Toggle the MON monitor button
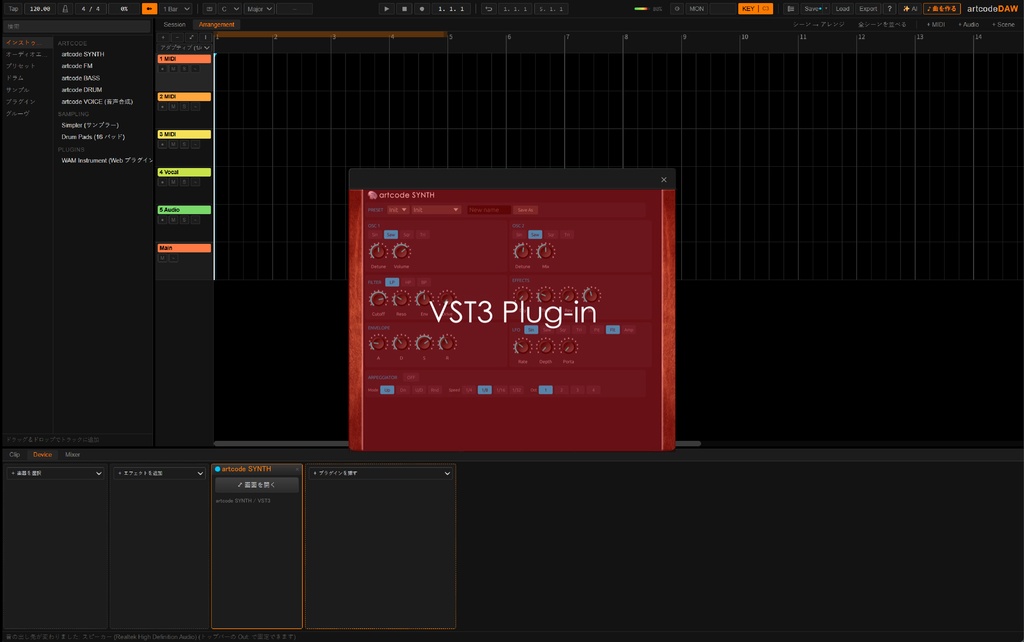1024x642 pixels. (697, 8)
